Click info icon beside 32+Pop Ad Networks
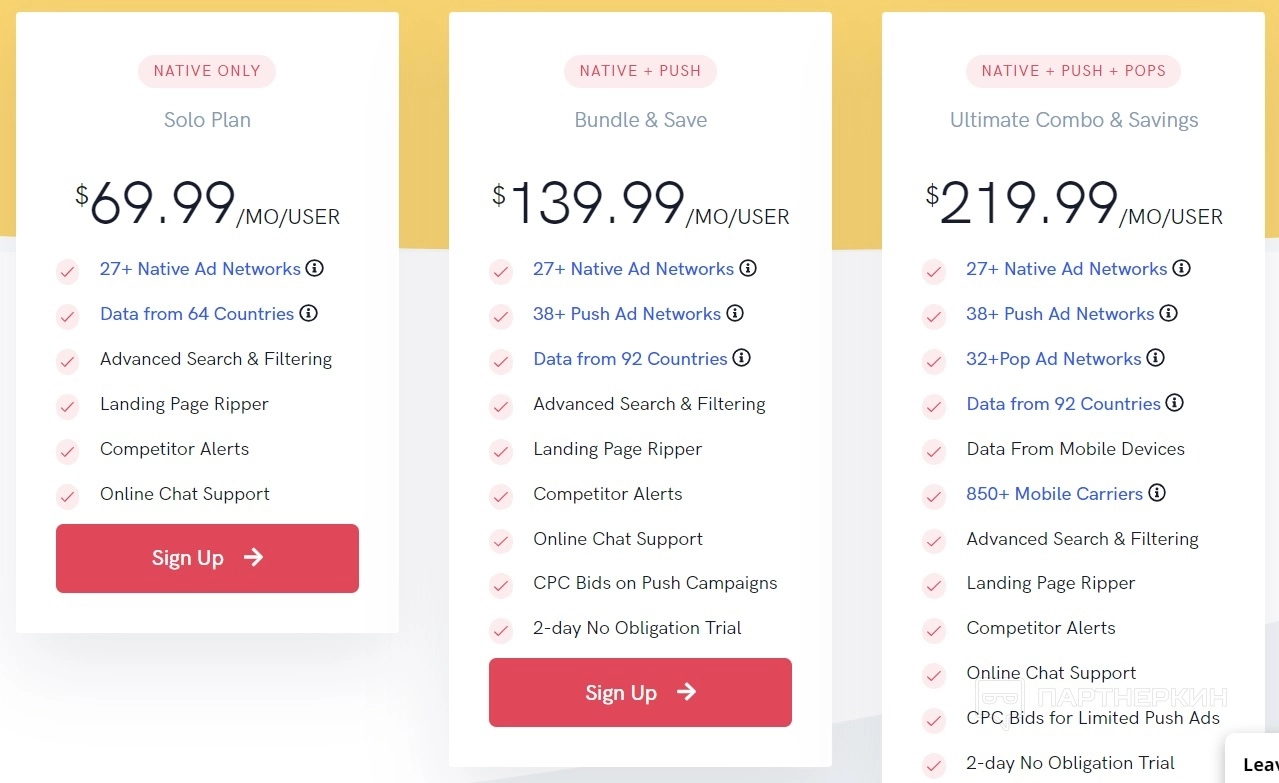 pos(1155,358)
